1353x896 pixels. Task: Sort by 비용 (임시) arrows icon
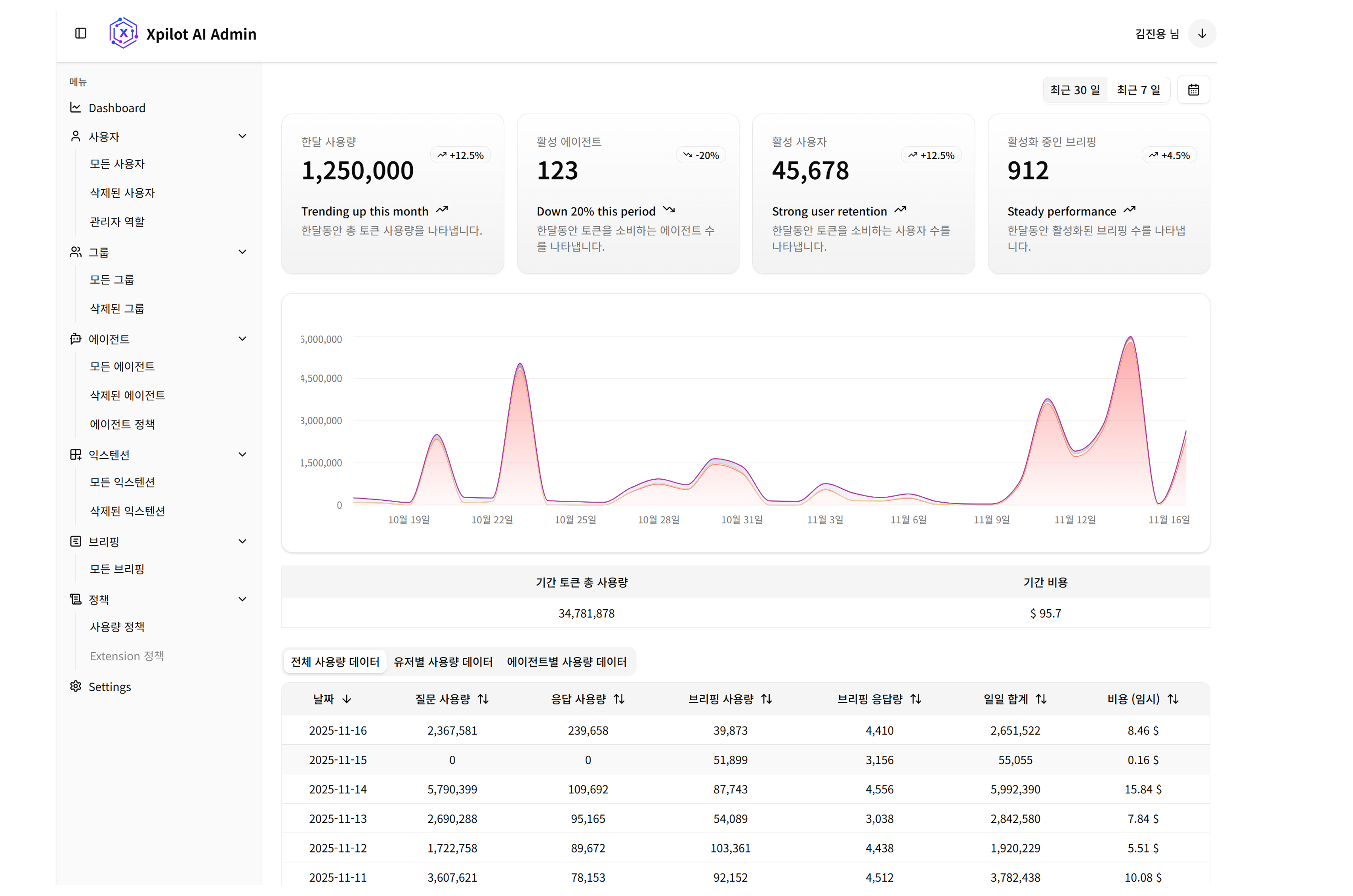pos(1173,699)
